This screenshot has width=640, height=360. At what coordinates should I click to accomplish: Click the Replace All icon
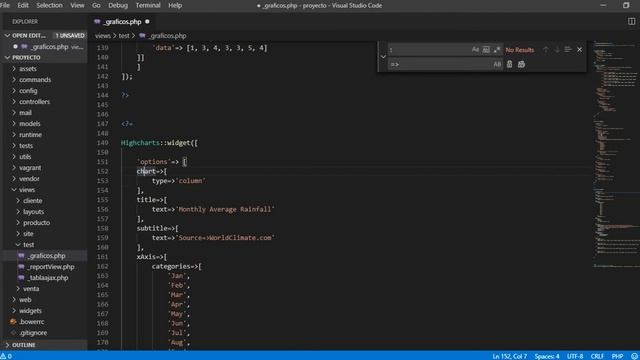click(x=521, y=64)
